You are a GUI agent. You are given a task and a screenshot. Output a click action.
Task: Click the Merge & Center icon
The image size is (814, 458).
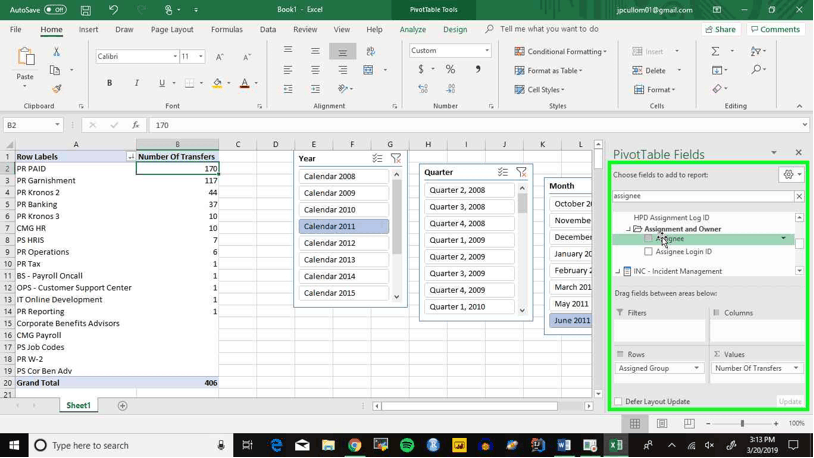coord(368,70)
